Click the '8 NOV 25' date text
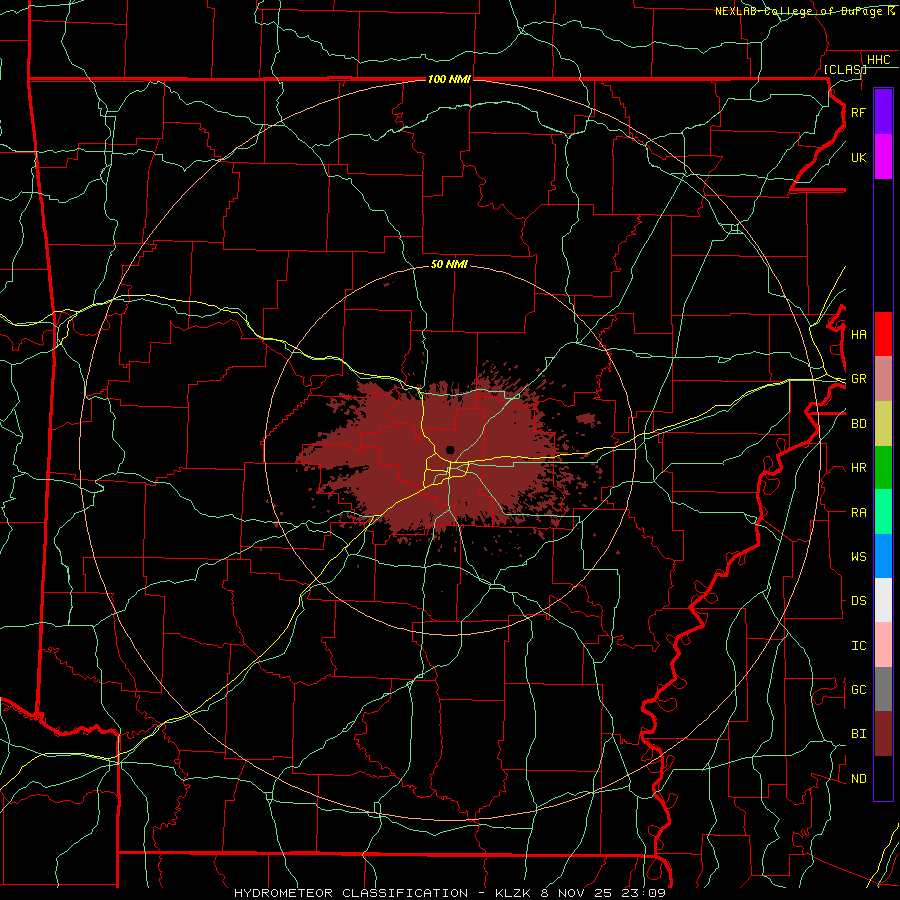The width and height of the screenshot is (900, 900). (x=577, y=893)
